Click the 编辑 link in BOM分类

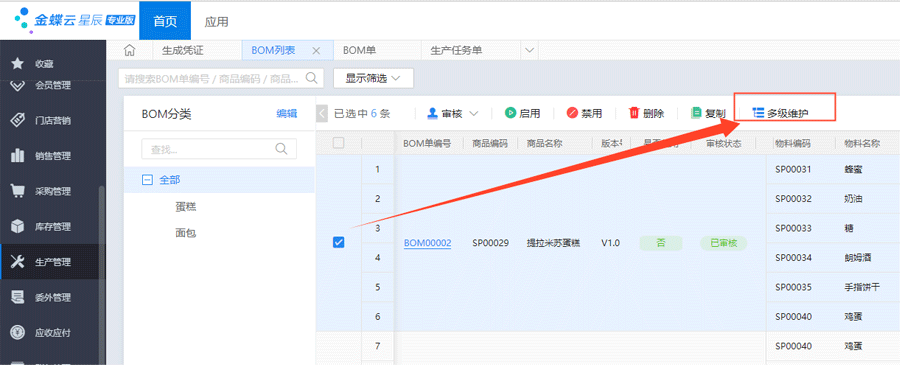click(x=287, y=114)
